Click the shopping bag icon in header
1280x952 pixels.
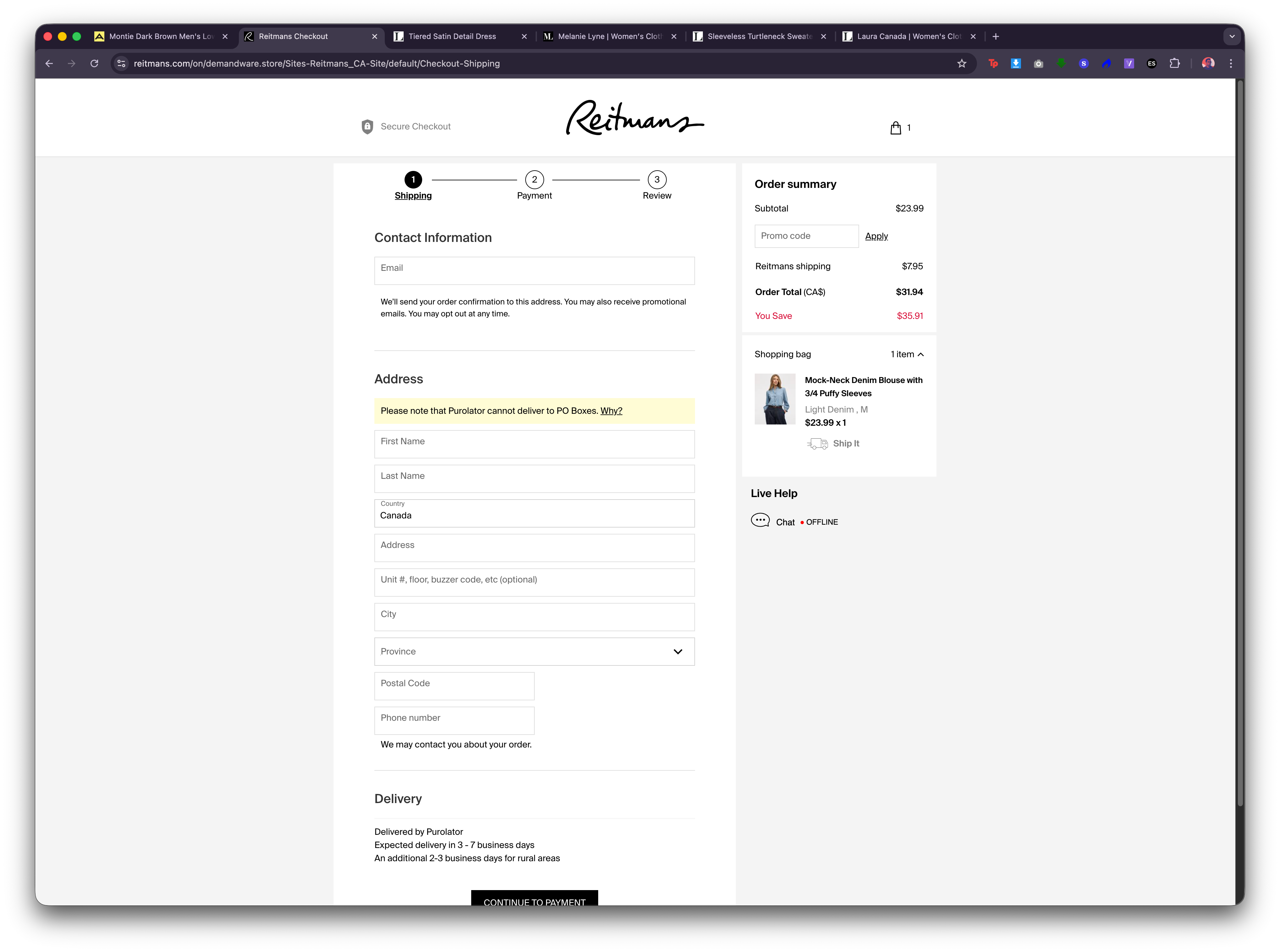(896, 128)
